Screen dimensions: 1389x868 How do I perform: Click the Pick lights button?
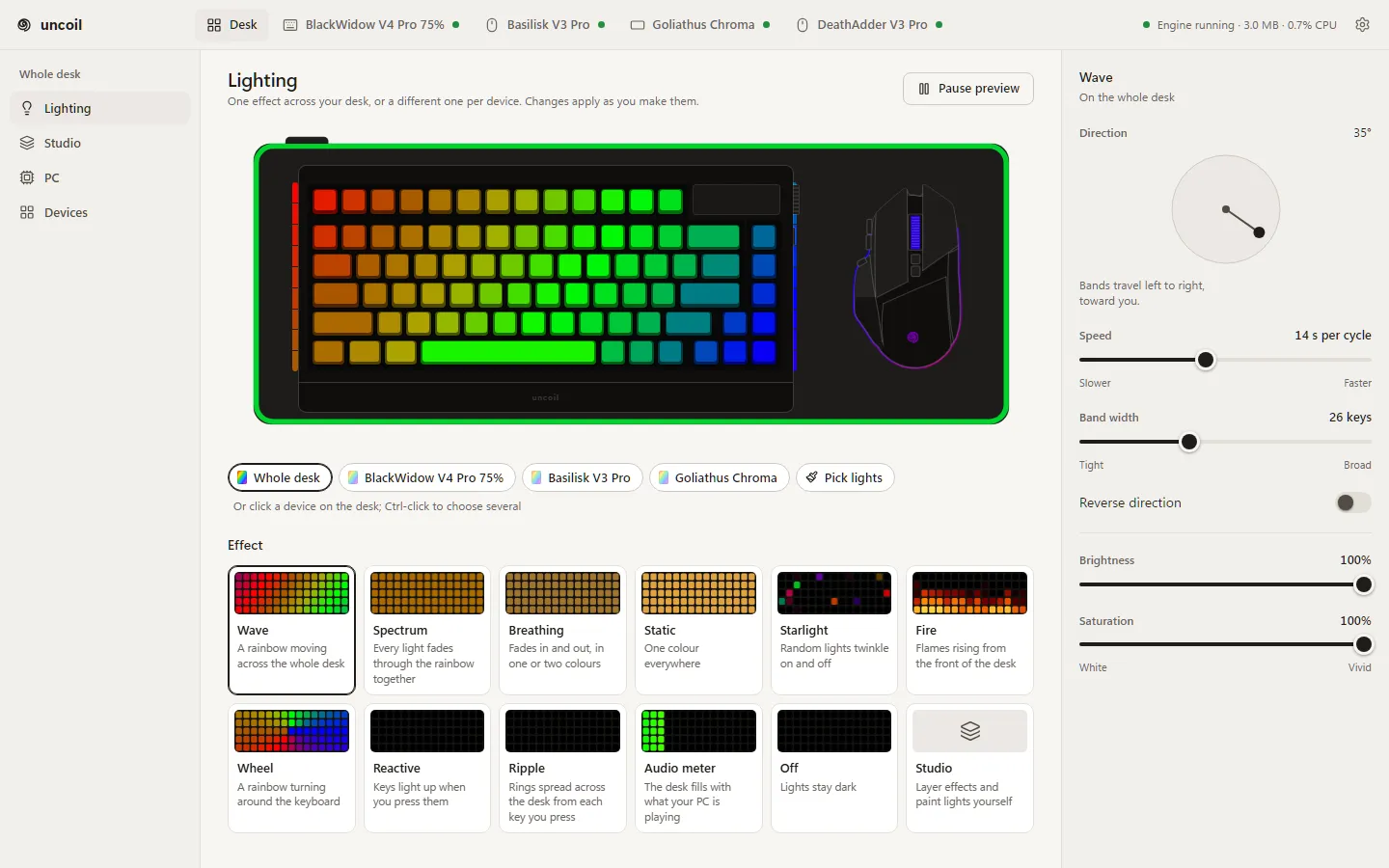point(845,477)
